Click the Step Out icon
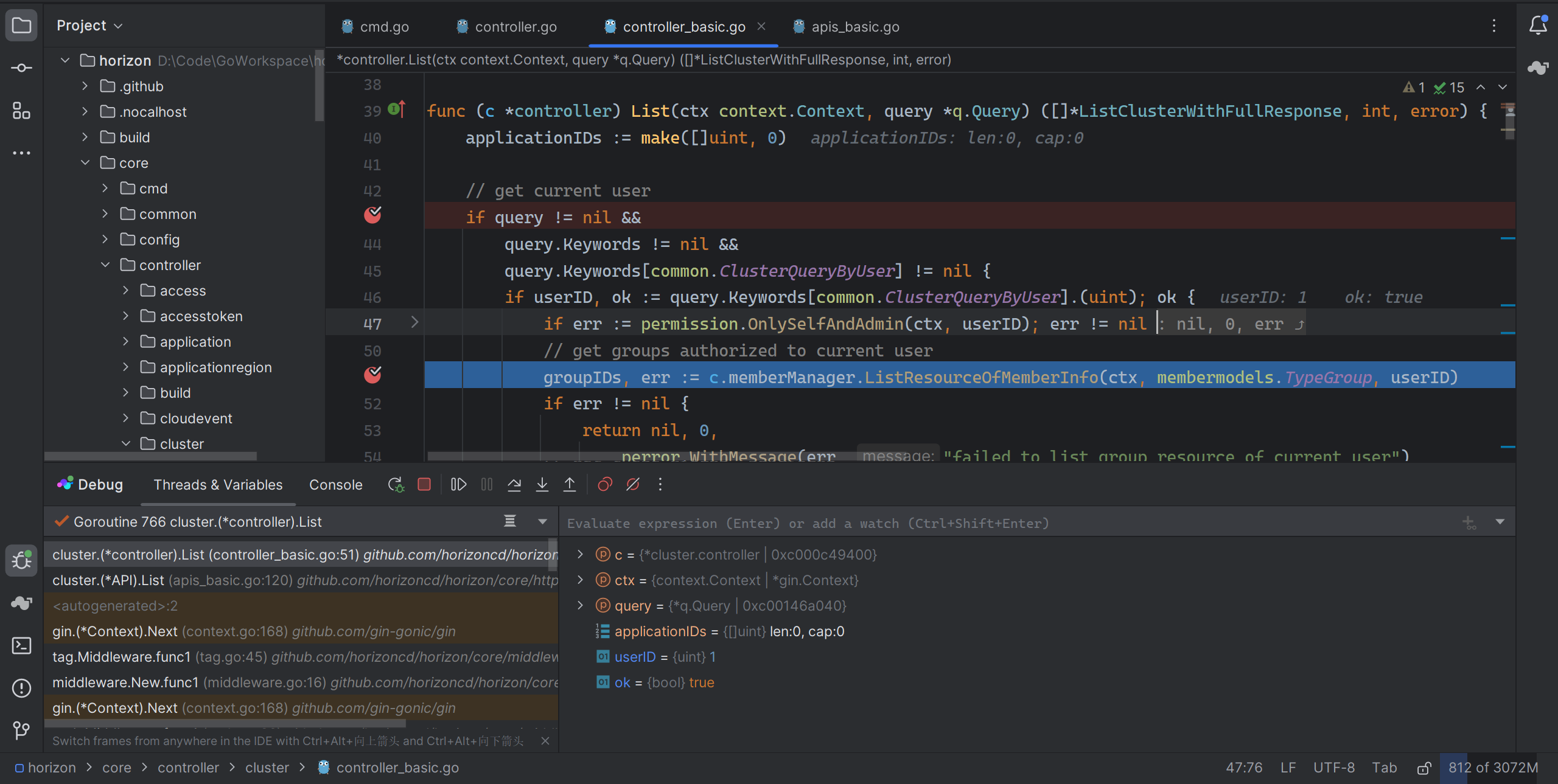 click(570, 485)
